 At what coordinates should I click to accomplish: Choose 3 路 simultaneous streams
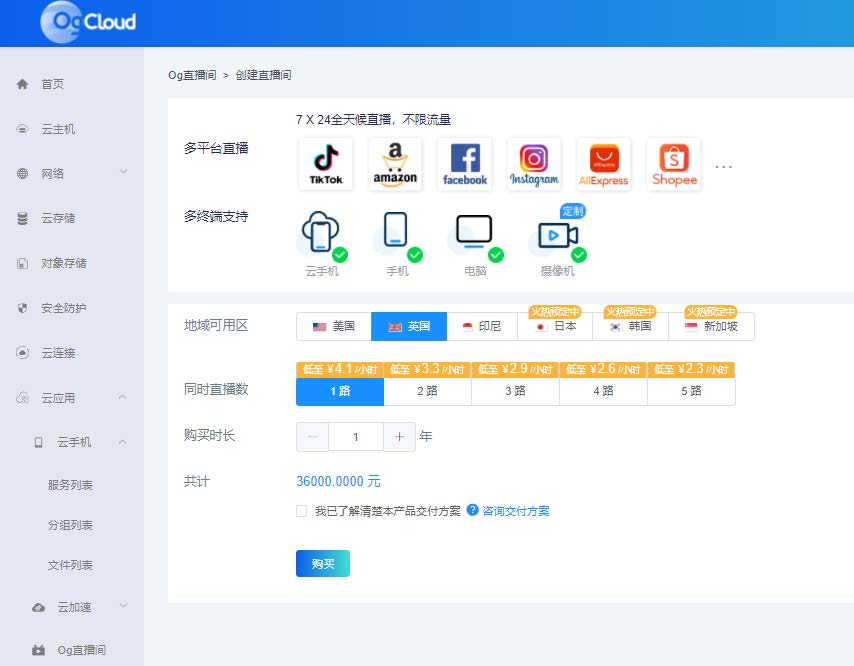515,391
